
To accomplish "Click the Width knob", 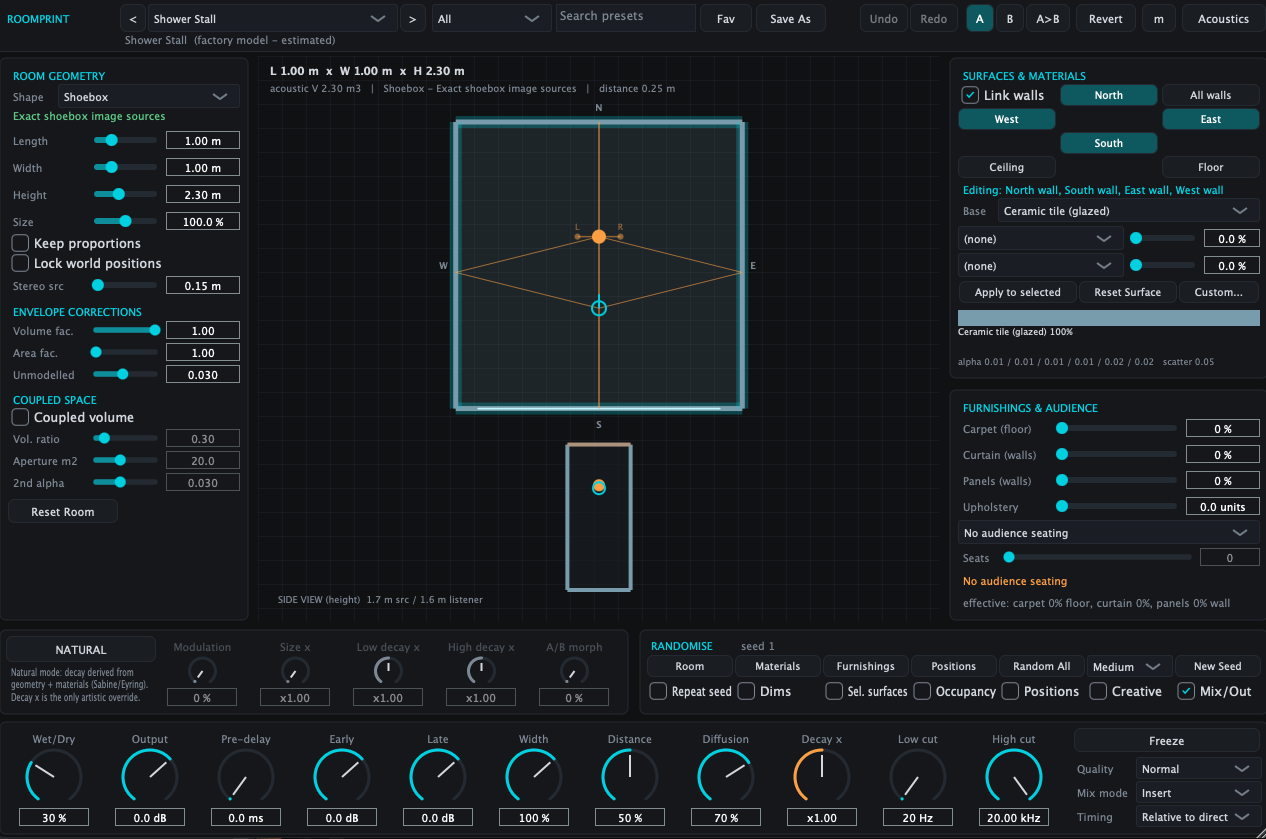I will pos(534,778).
